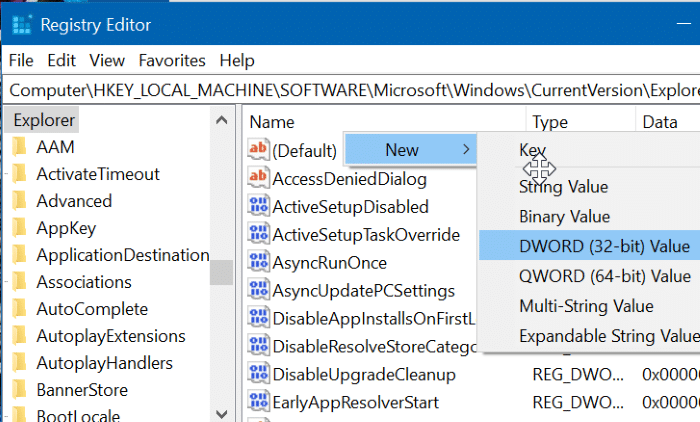Click the AAM folder icon

20,147
